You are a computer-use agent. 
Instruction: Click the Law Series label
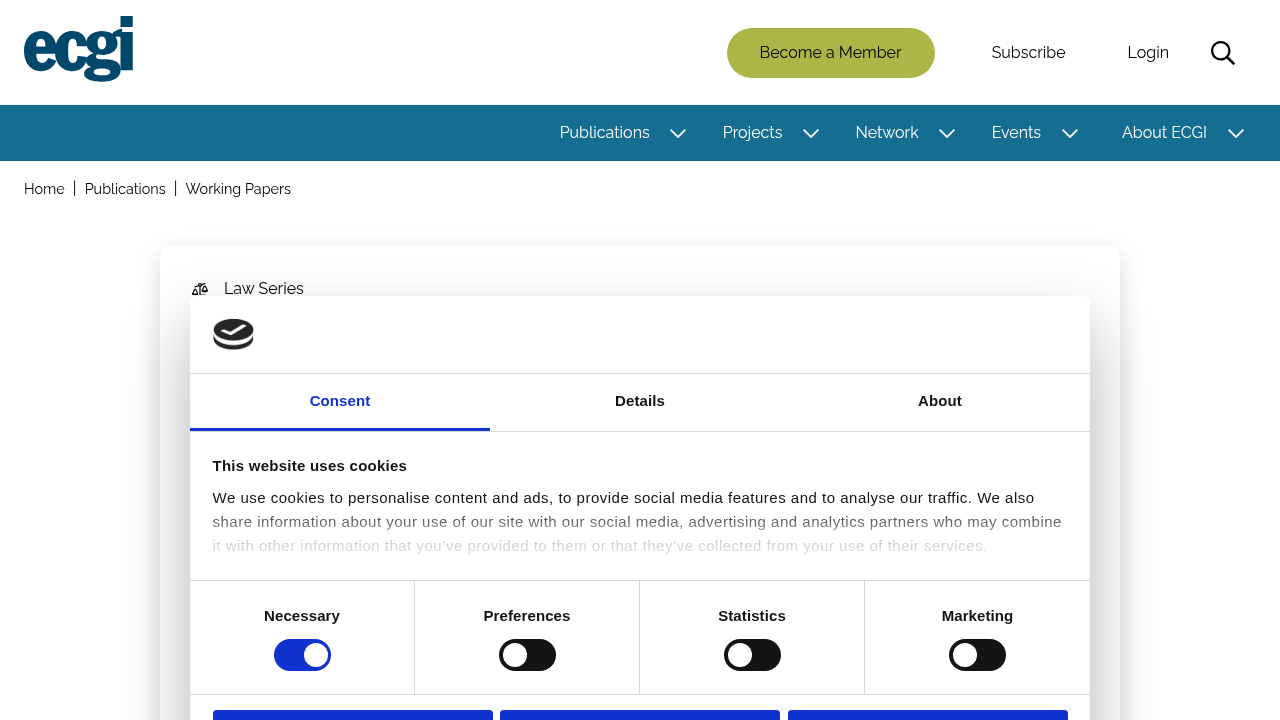264,289
